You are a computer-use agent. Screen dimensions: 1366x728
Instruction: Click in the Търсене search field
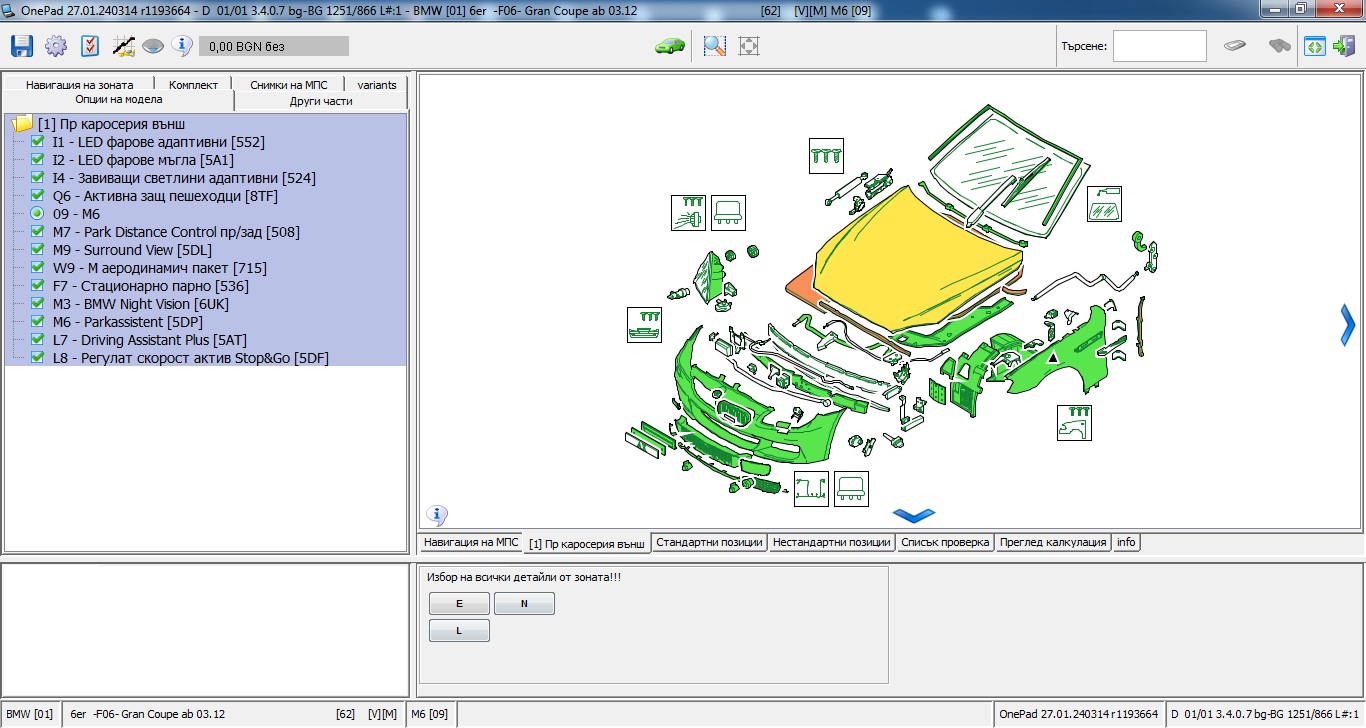click(x=1160, y=46)
